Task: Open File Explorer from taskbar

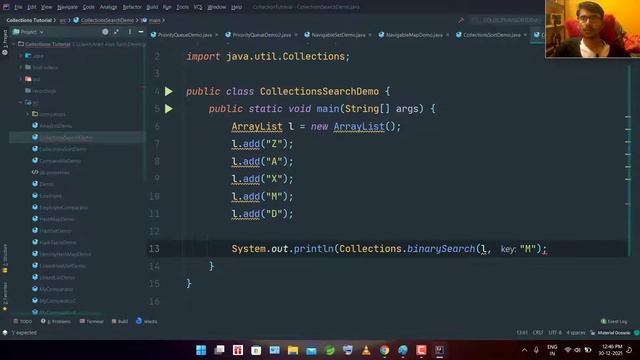Action: [293, 350]
